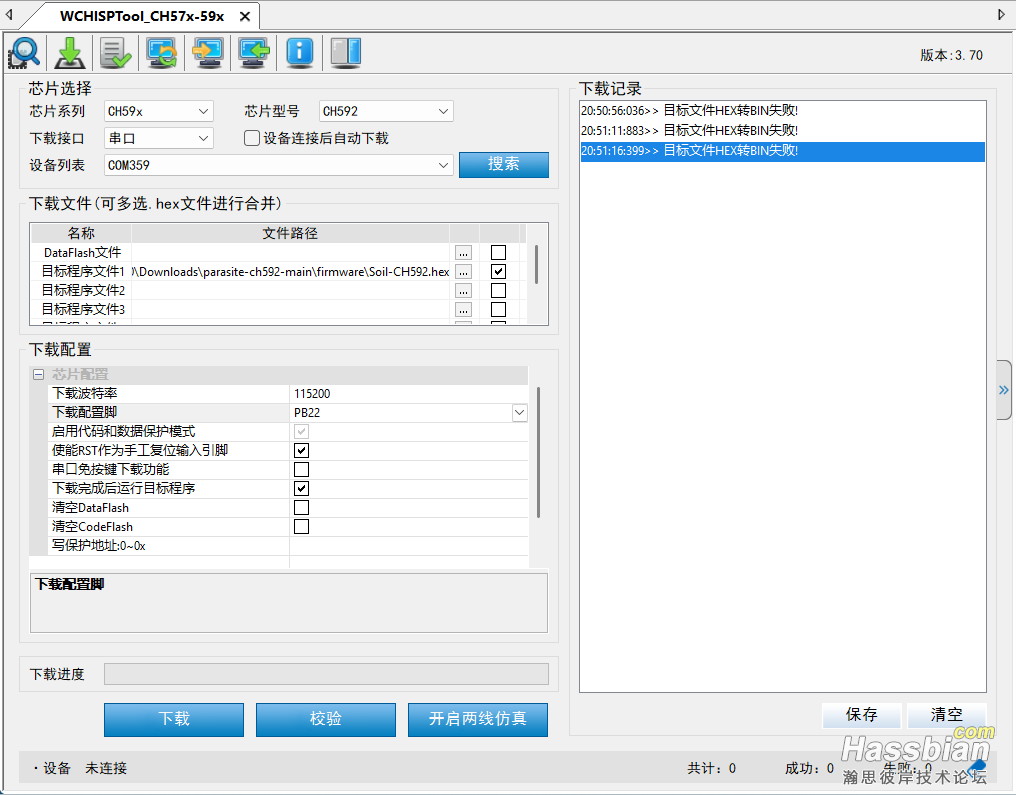This screenshot has height=795, width=1016.
Task: Click the monitor with green arrow toolbar icon
Action: click(254, 52)
